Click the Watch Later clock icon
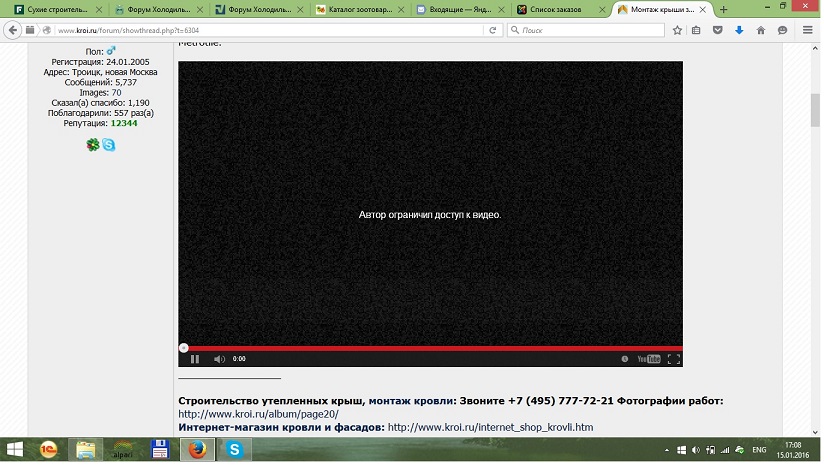The image size is (824, 471). (x=625, y=359)
